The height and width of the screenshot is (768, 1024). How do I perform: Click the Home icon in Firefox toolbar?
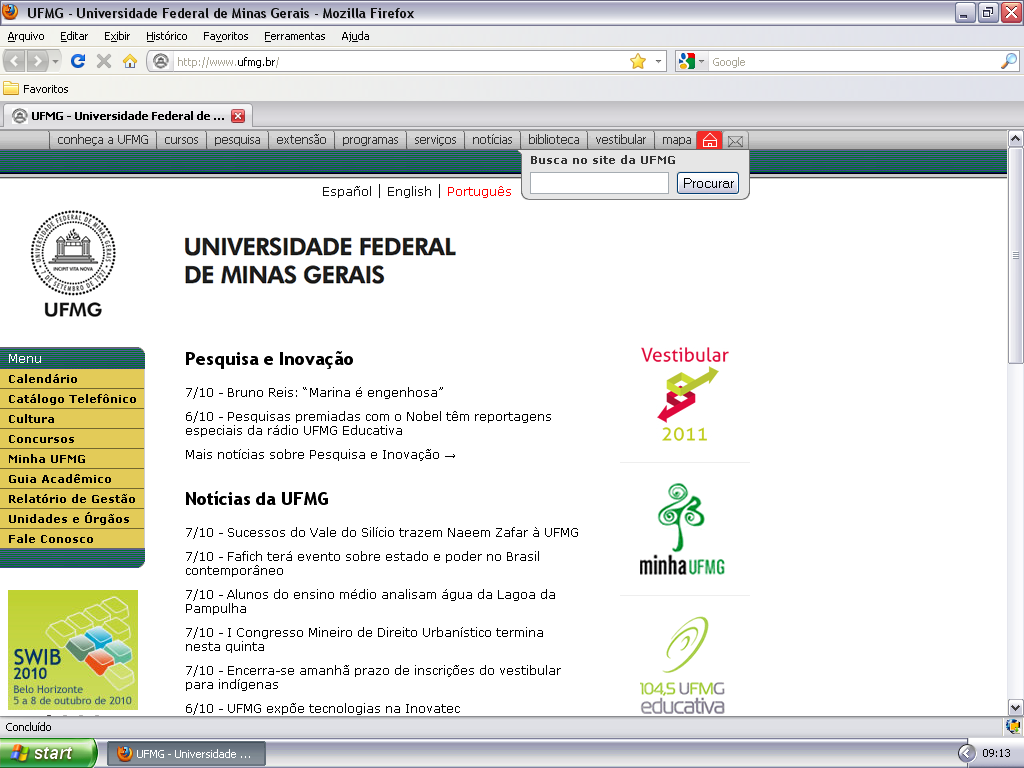(129, 61)
